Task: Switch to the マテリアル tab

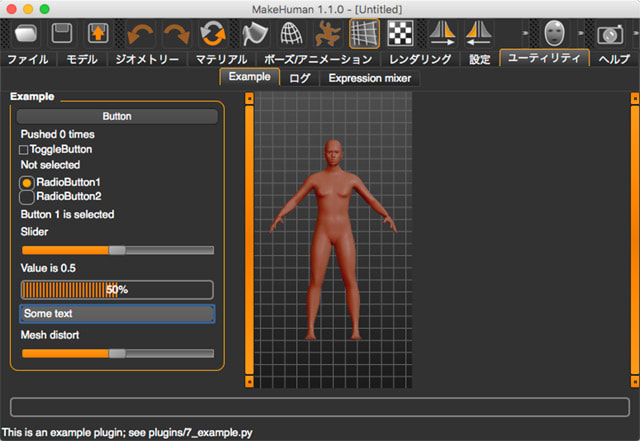Action: click(221, 59)
